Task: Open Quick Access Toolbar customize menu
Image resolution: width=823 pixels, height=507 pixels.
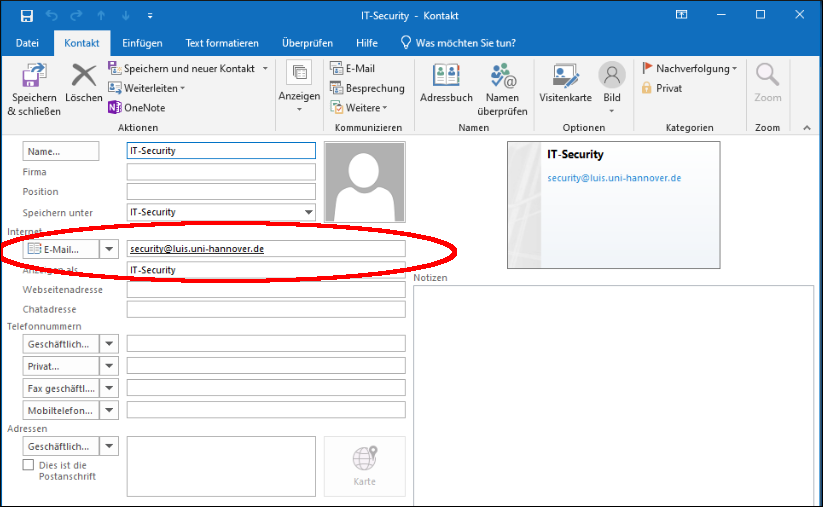Action: point(150,16)
